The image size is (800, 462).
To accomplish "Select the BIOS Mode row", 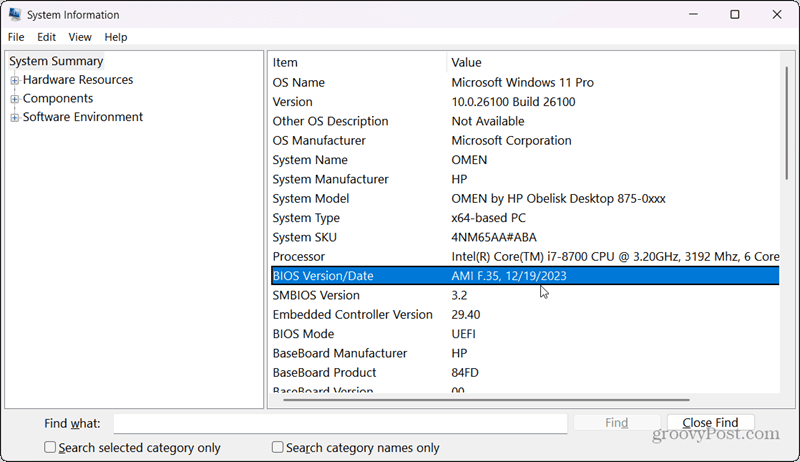I will (525, 334).
